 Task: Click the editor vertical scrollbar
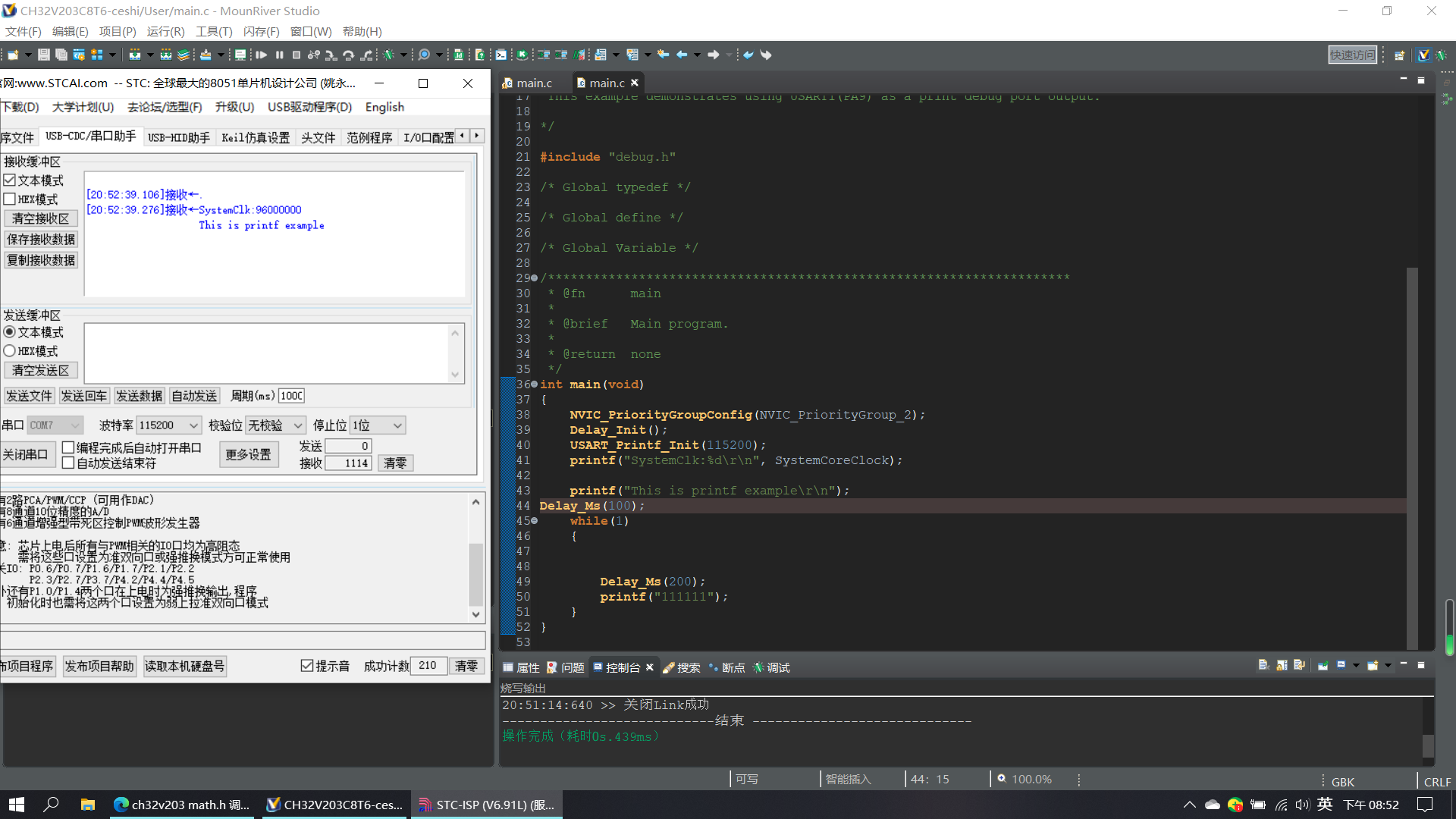[1412, 457]
